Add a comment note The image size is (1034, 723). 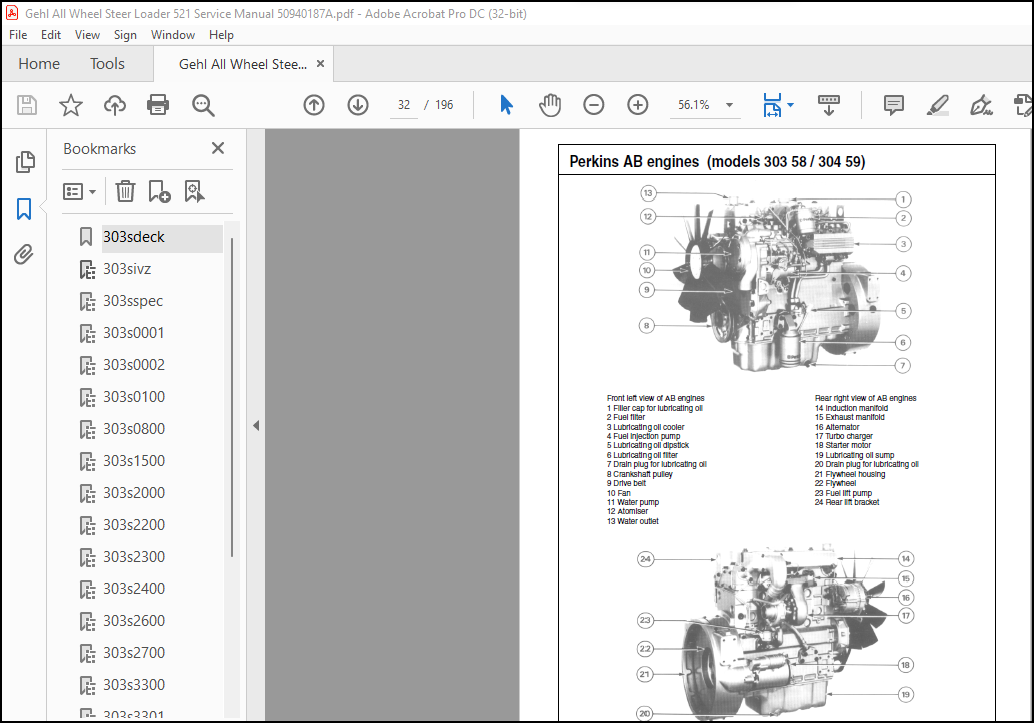click(894, 105)
